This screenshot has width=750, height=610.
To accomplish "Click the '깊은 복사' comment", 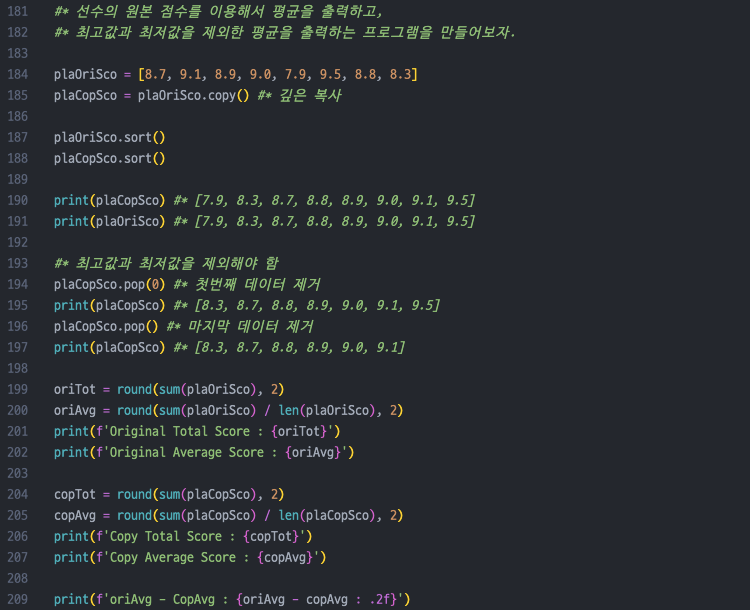I will pyautogui.click(x=310, y=95).
